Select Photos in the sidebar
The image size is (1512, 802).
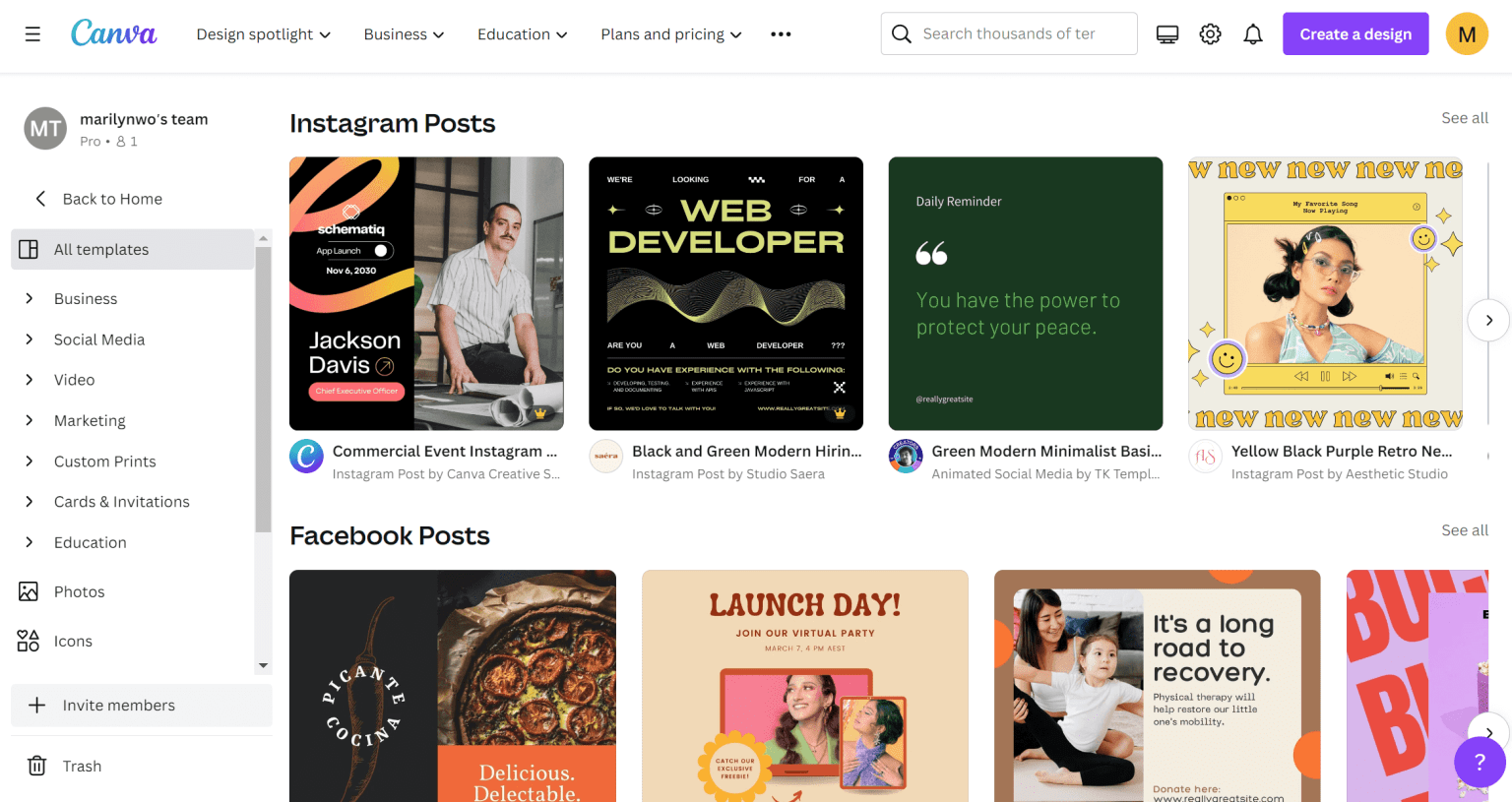coord(79,591)
